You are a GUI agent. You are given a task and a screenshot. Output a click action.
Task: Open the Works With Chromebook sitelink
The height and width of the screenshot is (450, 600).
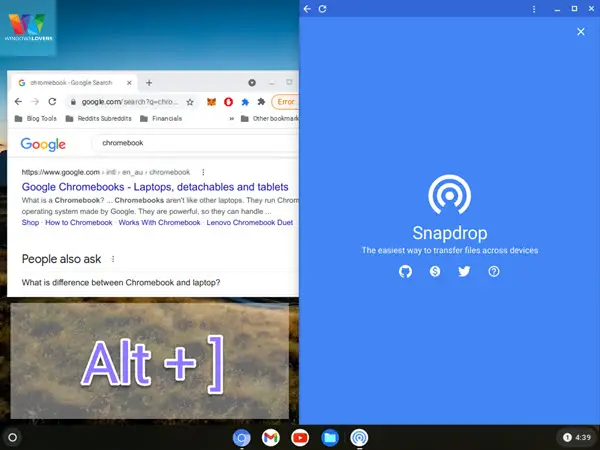(159, 223)
